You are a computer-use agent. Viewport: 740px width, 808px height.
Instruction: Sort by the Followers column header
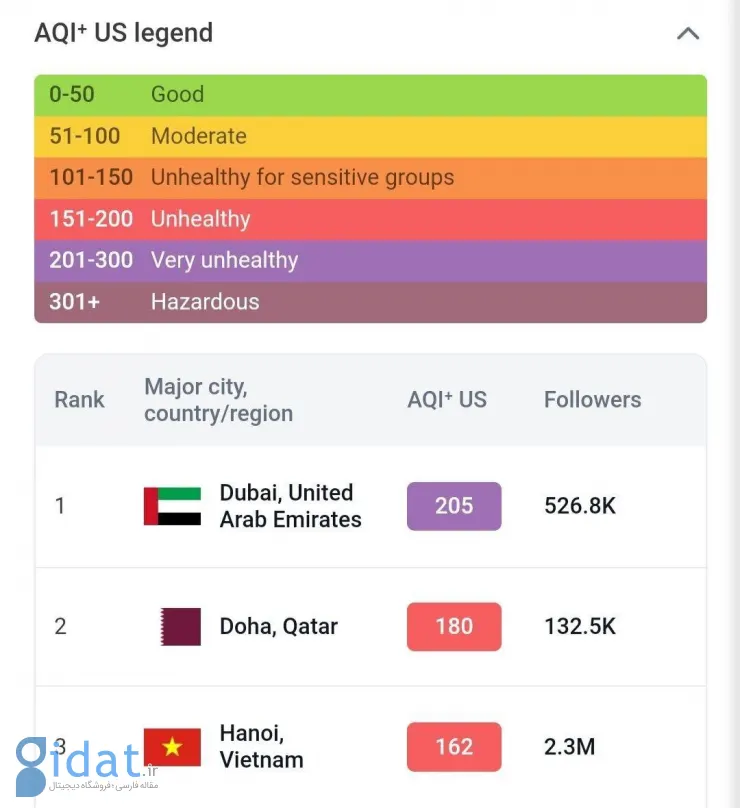click(593, 400)
